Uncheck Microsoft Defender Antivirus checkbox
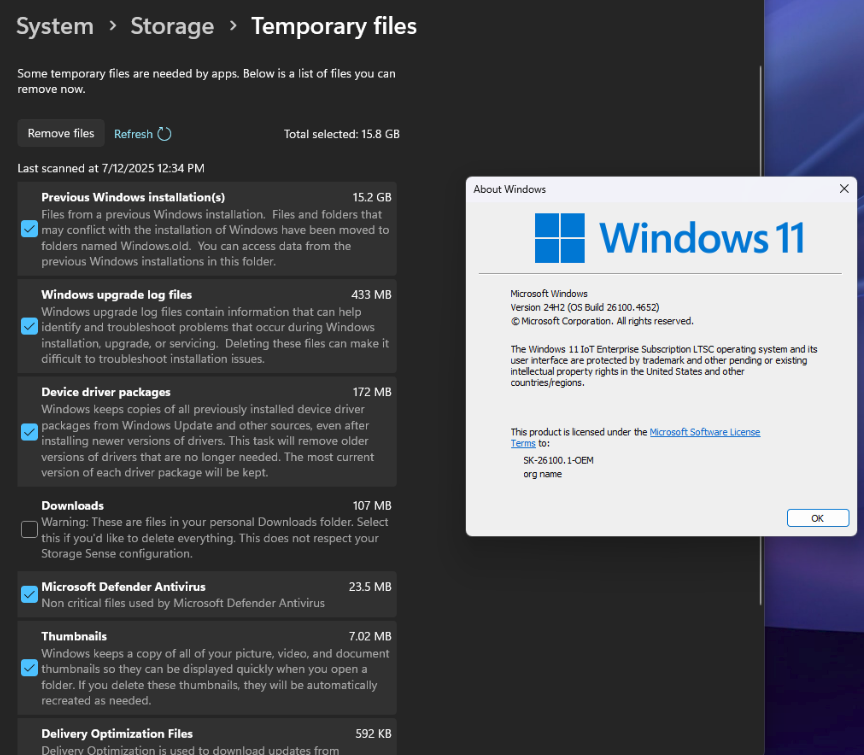Viewport: 864px width, 755px height. (29, 594)
